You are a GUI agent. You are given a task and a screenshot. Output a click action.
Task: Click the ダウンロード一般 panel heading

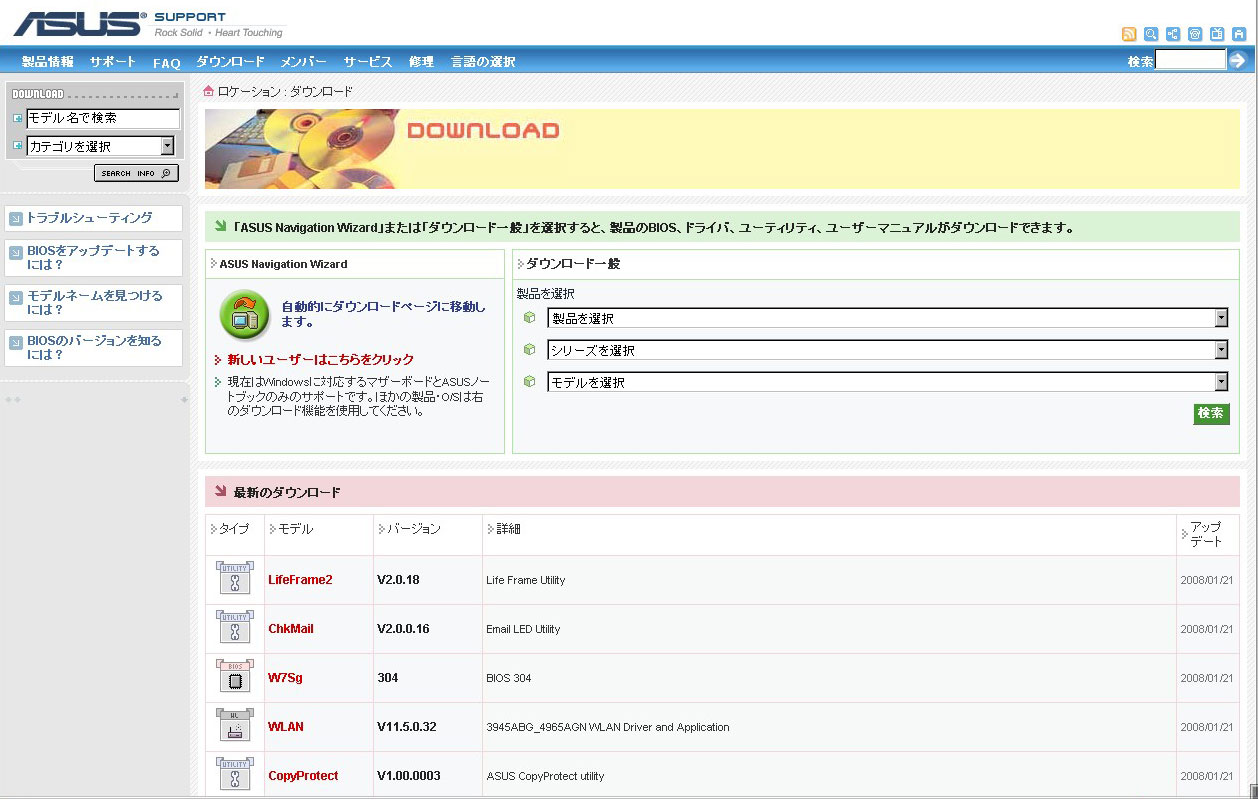[x=573, y=264]
